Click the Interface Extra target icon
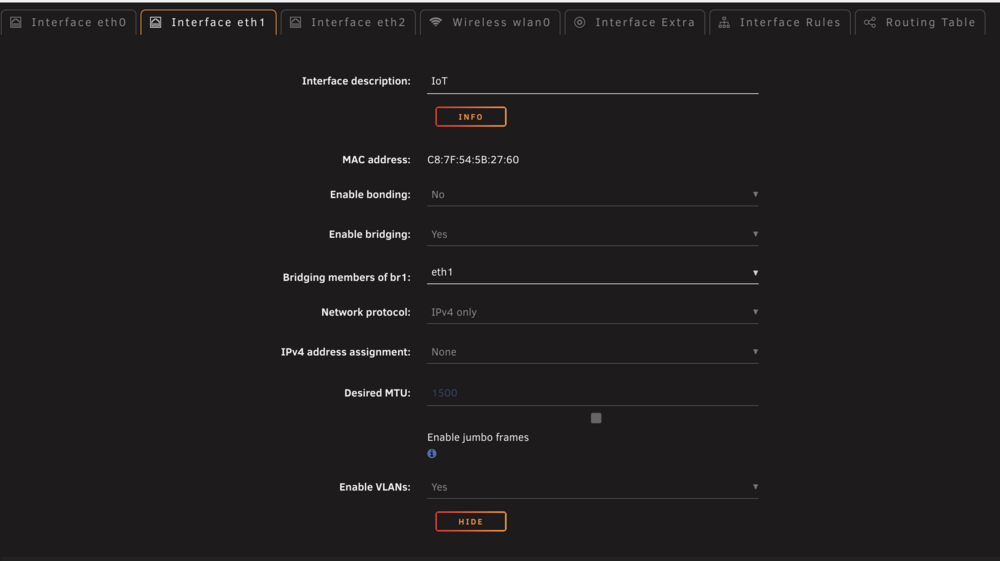The image size is (1000, 561). click(x=580, y=22)
